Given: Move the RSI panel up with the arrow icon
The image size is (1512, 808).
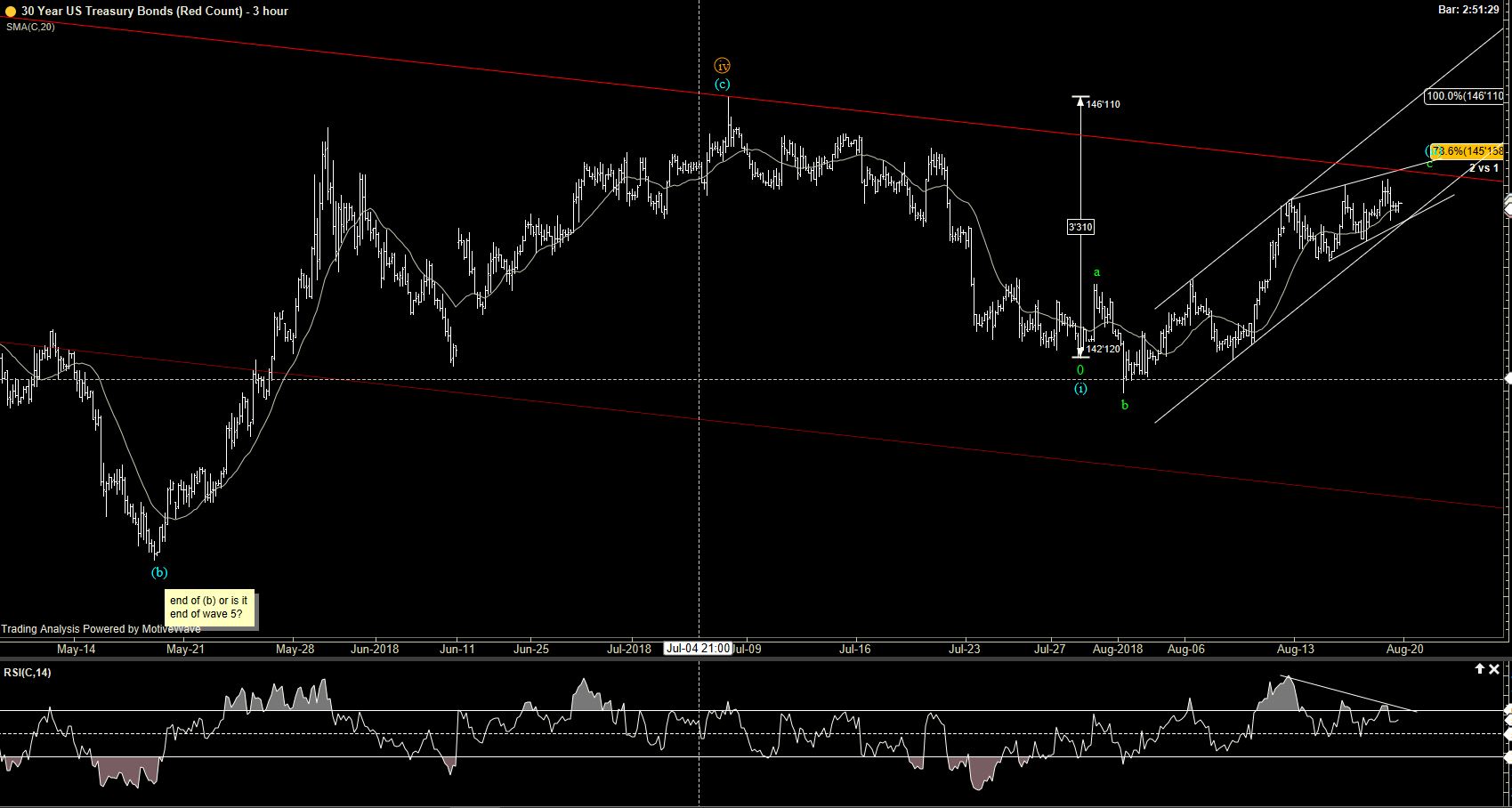Looking at the screenshot, I should click(1479, 669).
